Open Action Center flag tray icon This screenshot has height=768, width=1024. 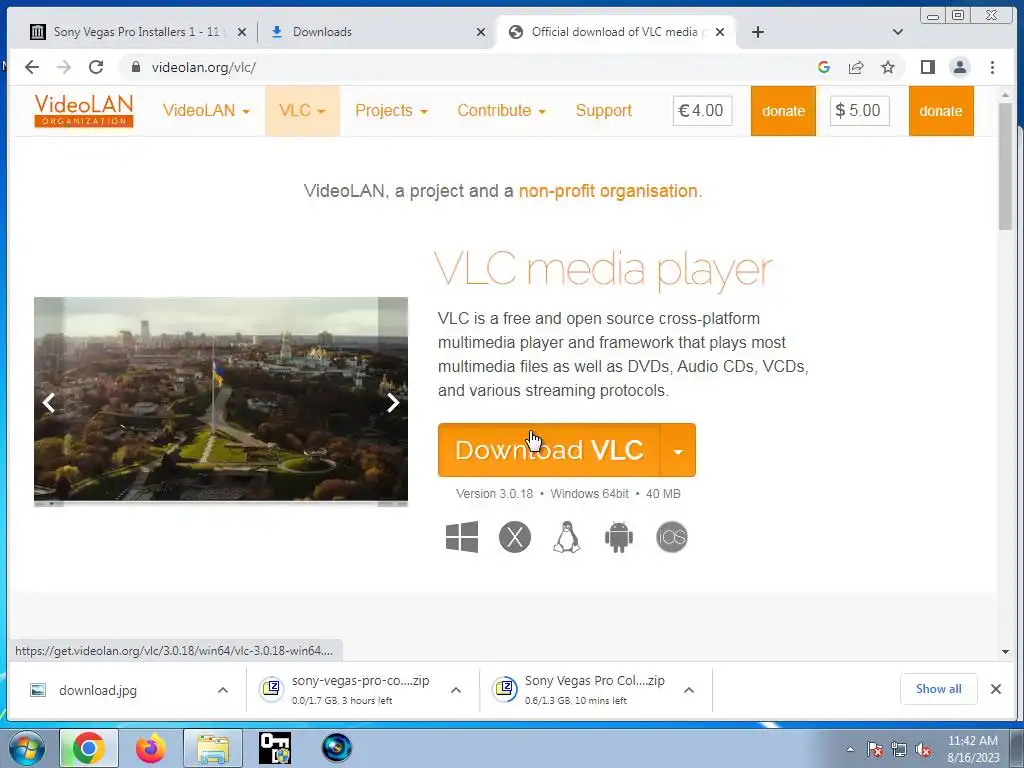point(874,750)
